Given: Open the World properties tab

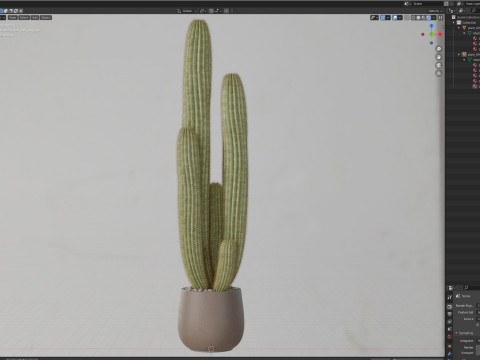Looking at the screenshot, I should (450, 337).
